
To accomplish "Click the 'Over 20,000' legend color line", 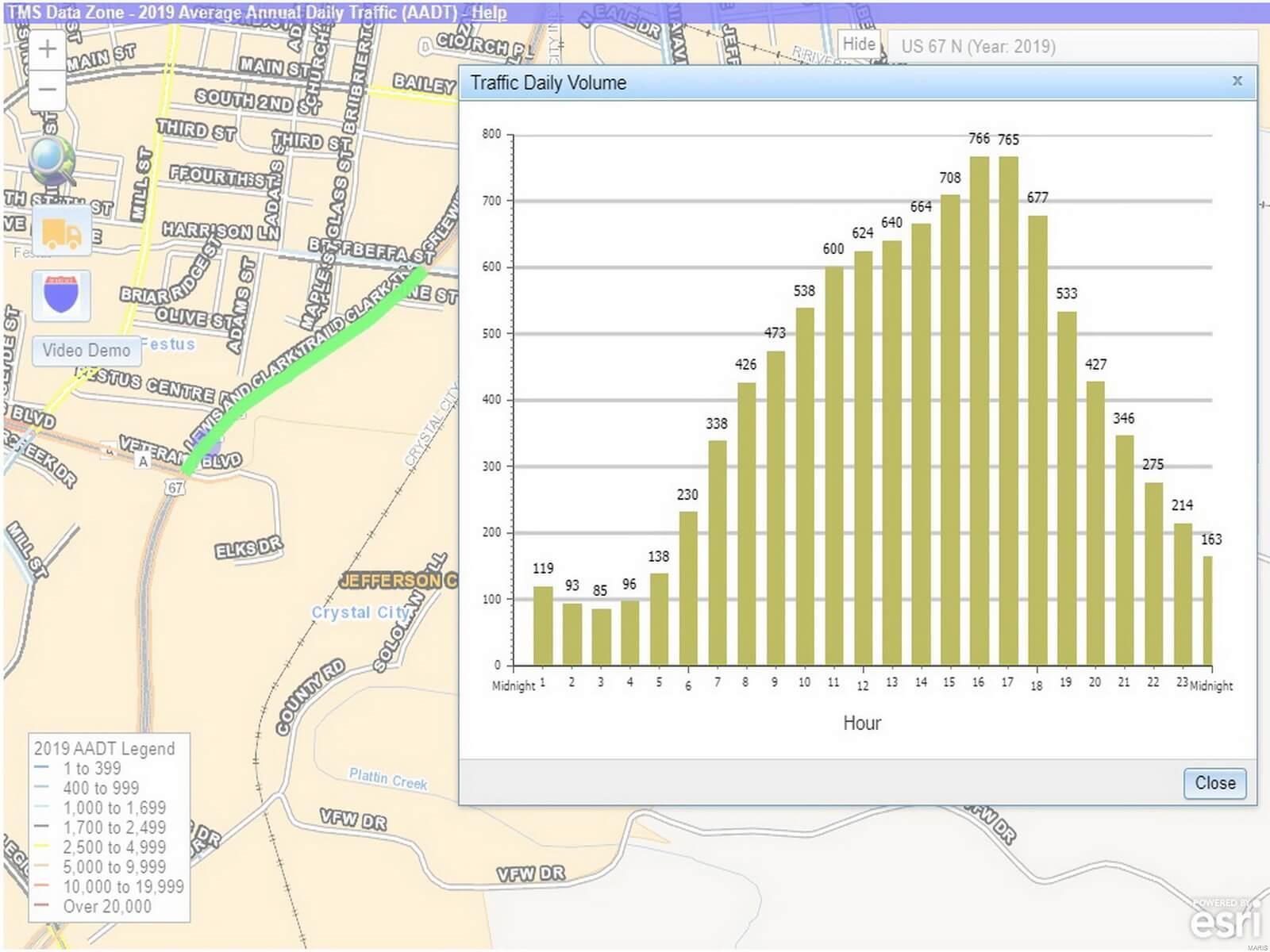I will point(42,906).
